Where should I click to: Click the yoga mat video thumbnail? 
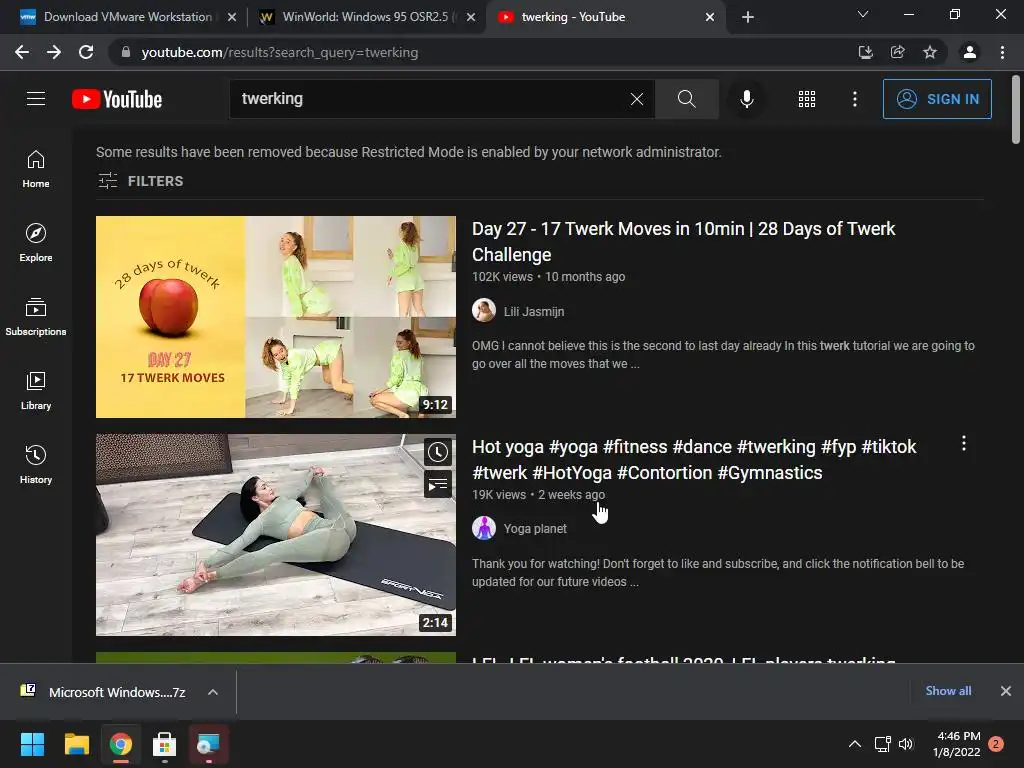(276, 535)
